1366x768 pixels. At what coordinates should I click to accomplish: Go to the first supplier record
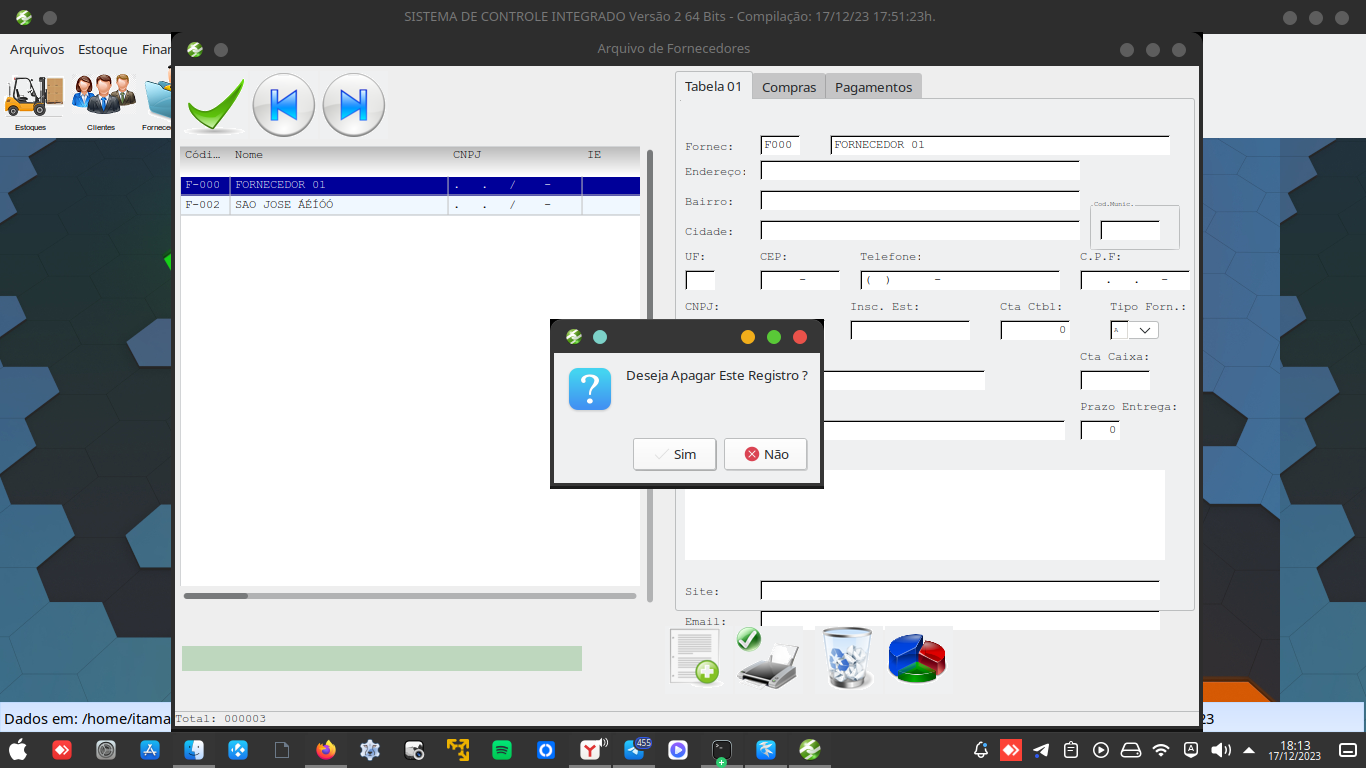point(284,105)
